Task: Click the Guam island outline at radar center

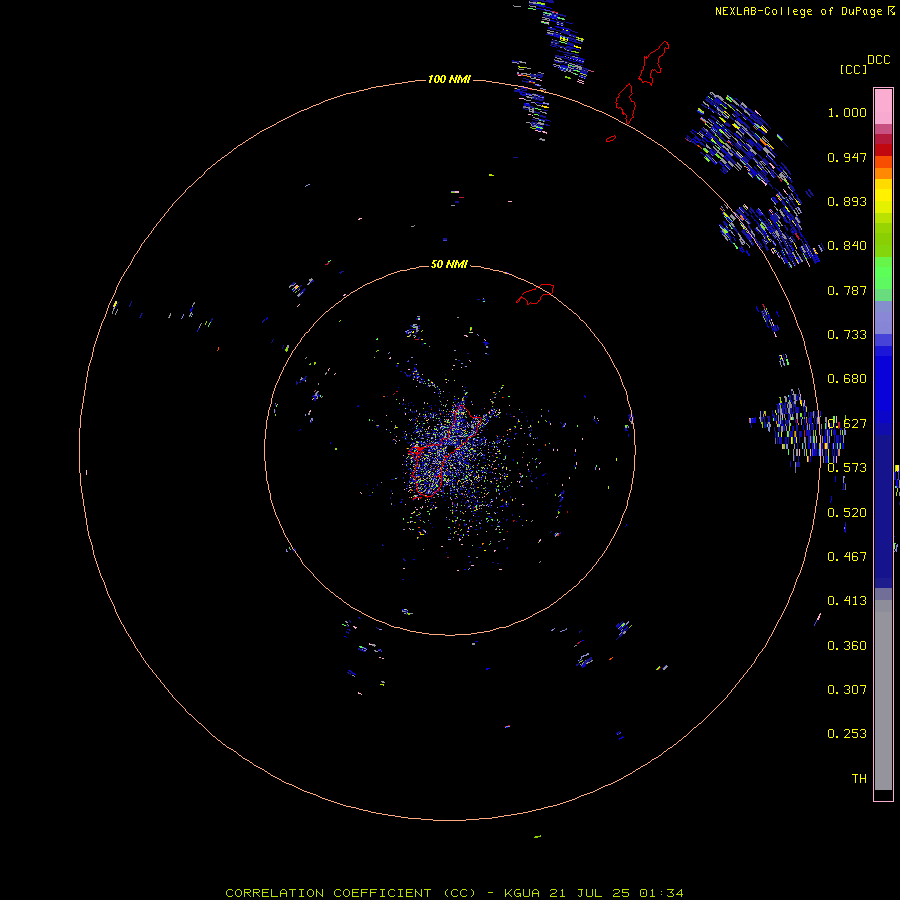Action: point(445,451)
